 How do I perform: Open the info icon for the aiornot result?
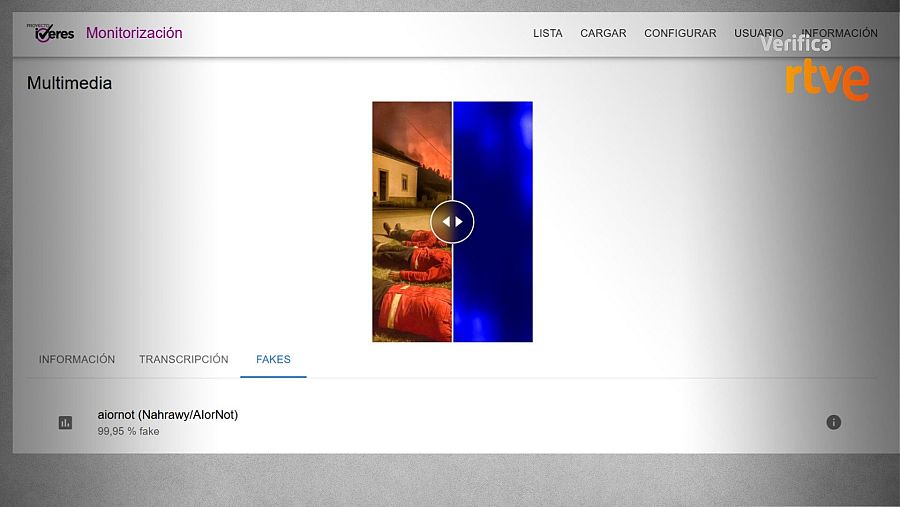[x=833, y=422]
